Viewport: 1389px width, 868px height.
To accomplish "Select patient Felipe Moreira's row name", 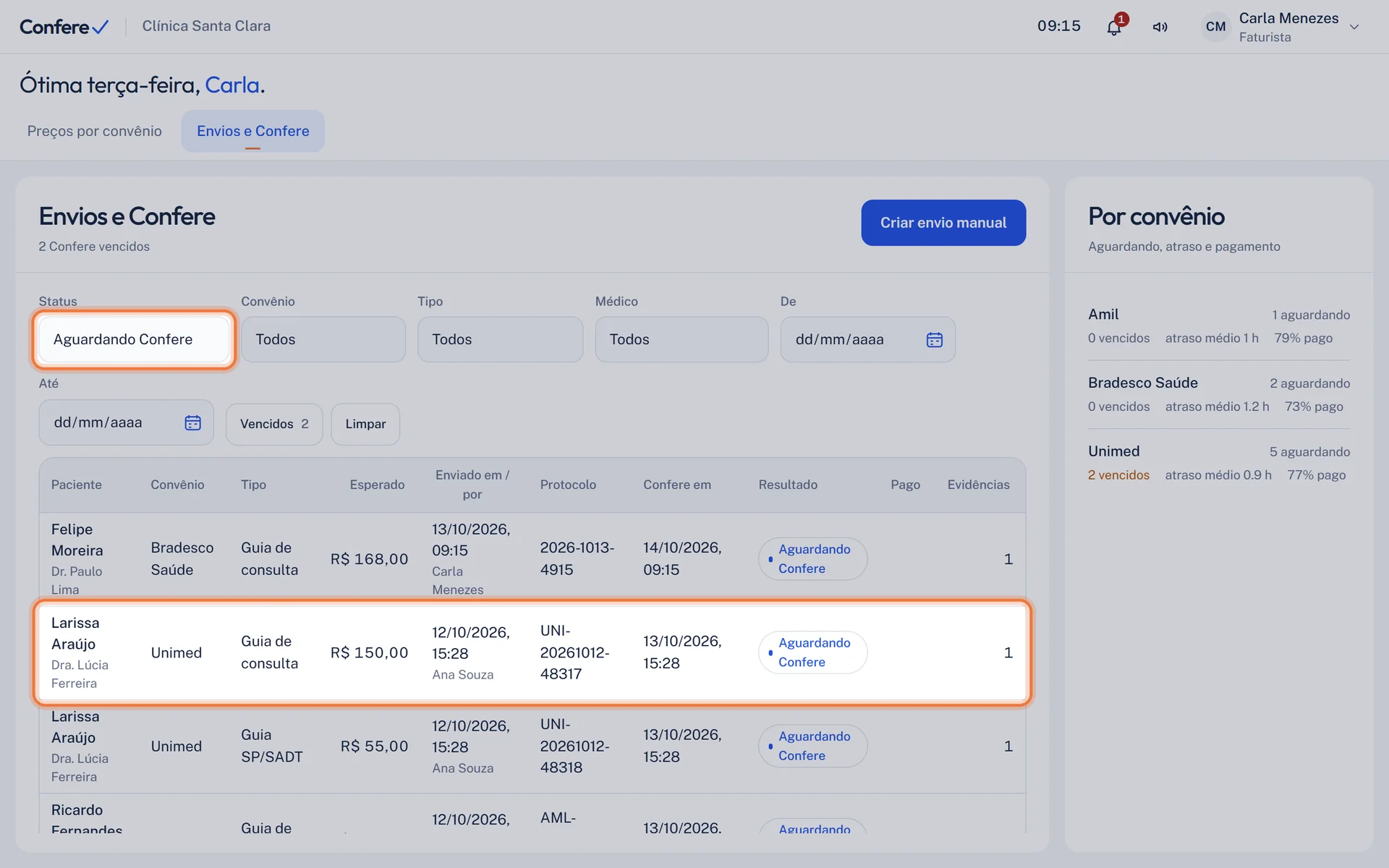I will (77, 540).
